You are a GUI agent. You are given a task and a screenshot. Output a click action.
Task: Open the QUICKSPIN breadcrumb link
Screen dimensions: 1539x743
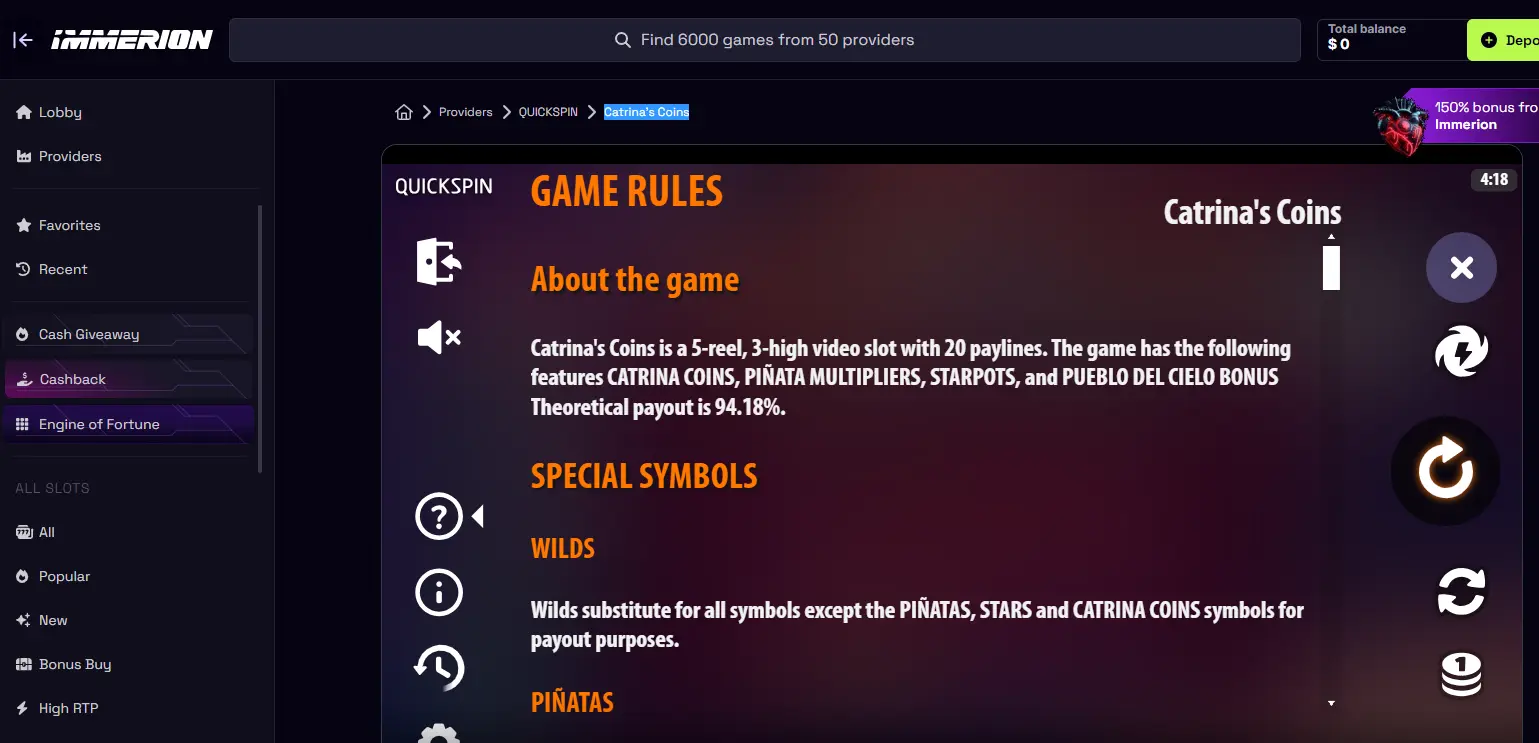[548, 112]
